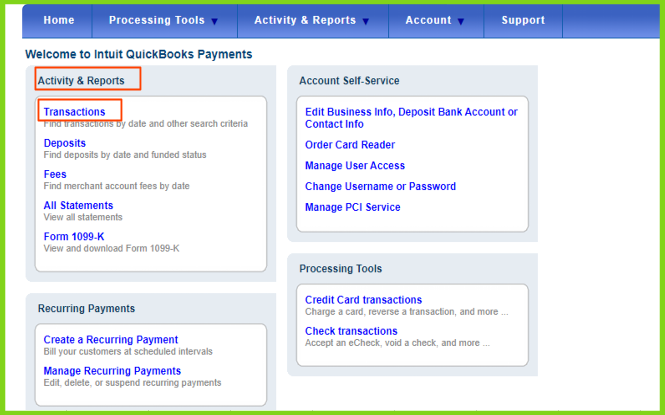Select the Recurring Payments panel heading
This screenshot has height=415, width=665.
(87, 309)
